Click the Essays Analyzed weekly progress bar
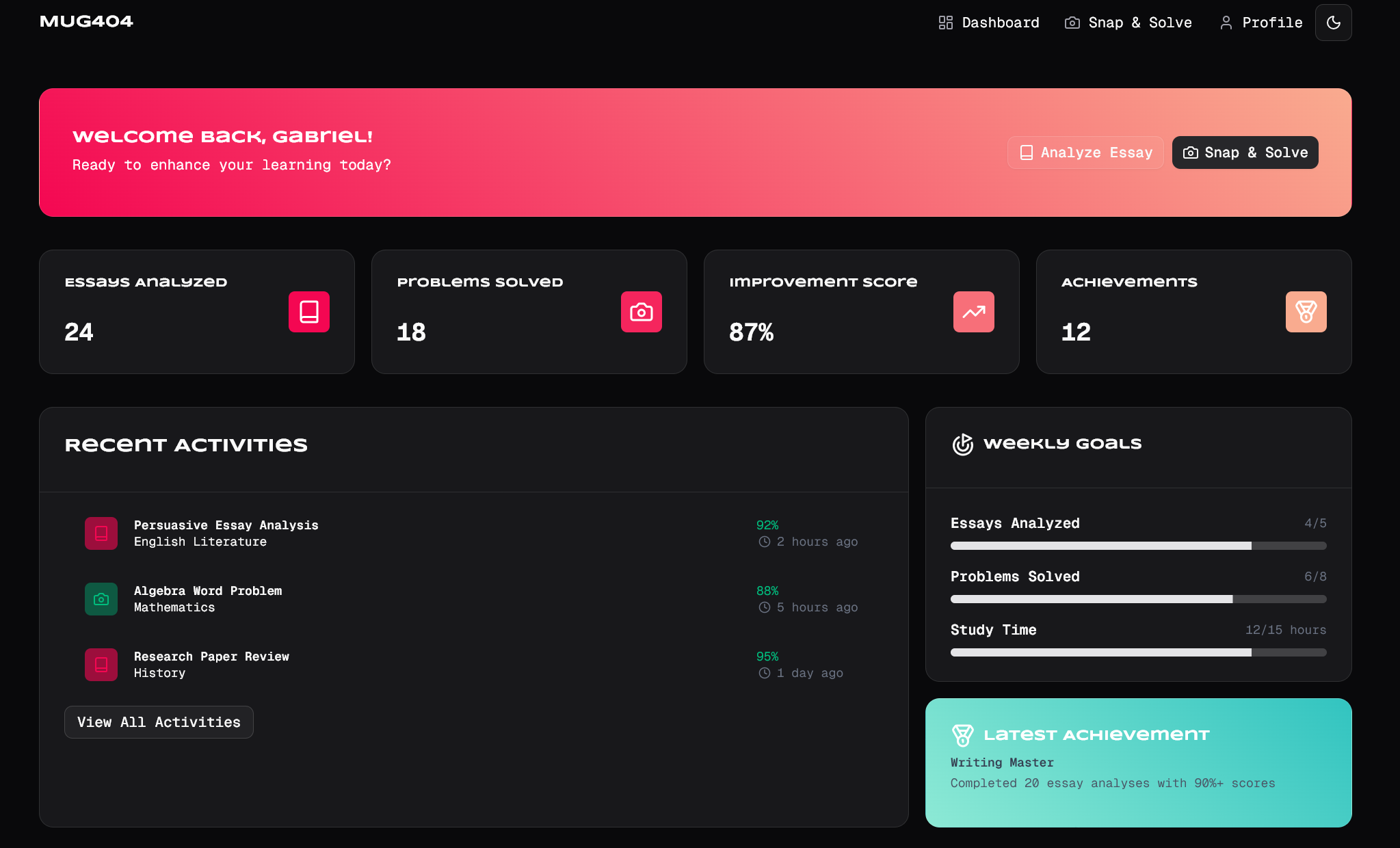Viewport: 1400px width, 848px height. (x=1138, y=546)
